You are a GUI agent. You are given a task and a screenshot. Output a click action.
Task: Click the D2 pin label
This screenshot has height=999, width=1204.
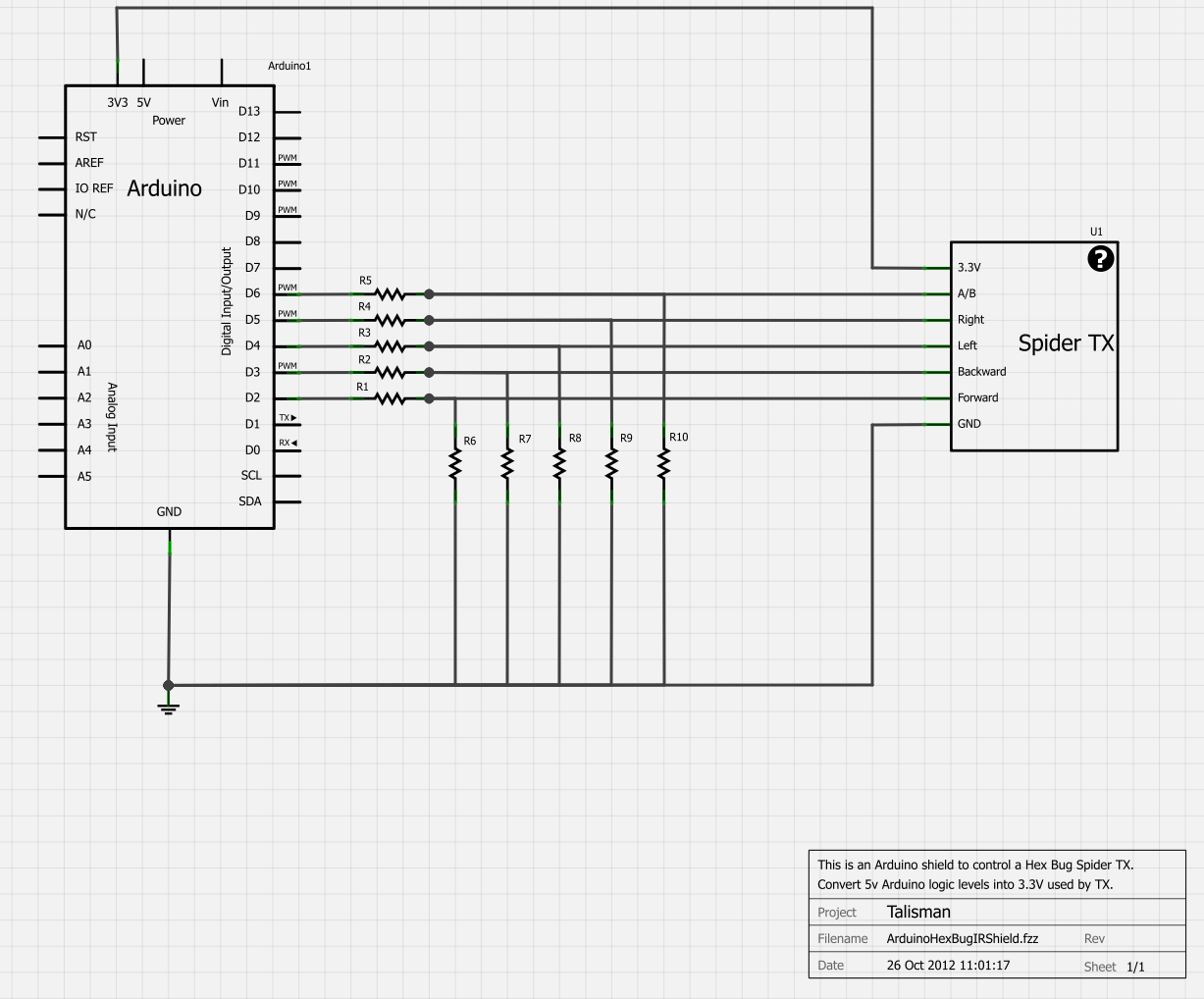(252, 398)
